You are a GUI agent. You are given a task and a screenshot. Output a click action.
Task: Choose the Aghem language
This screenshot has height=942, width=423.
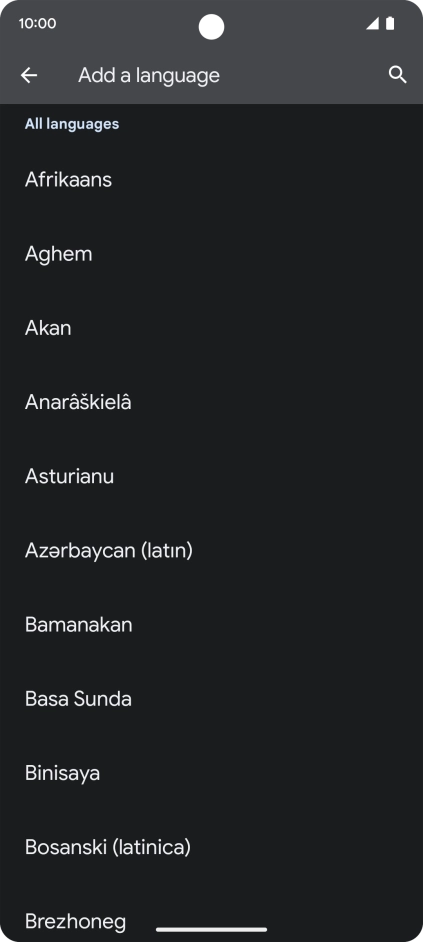click(212, 254)
